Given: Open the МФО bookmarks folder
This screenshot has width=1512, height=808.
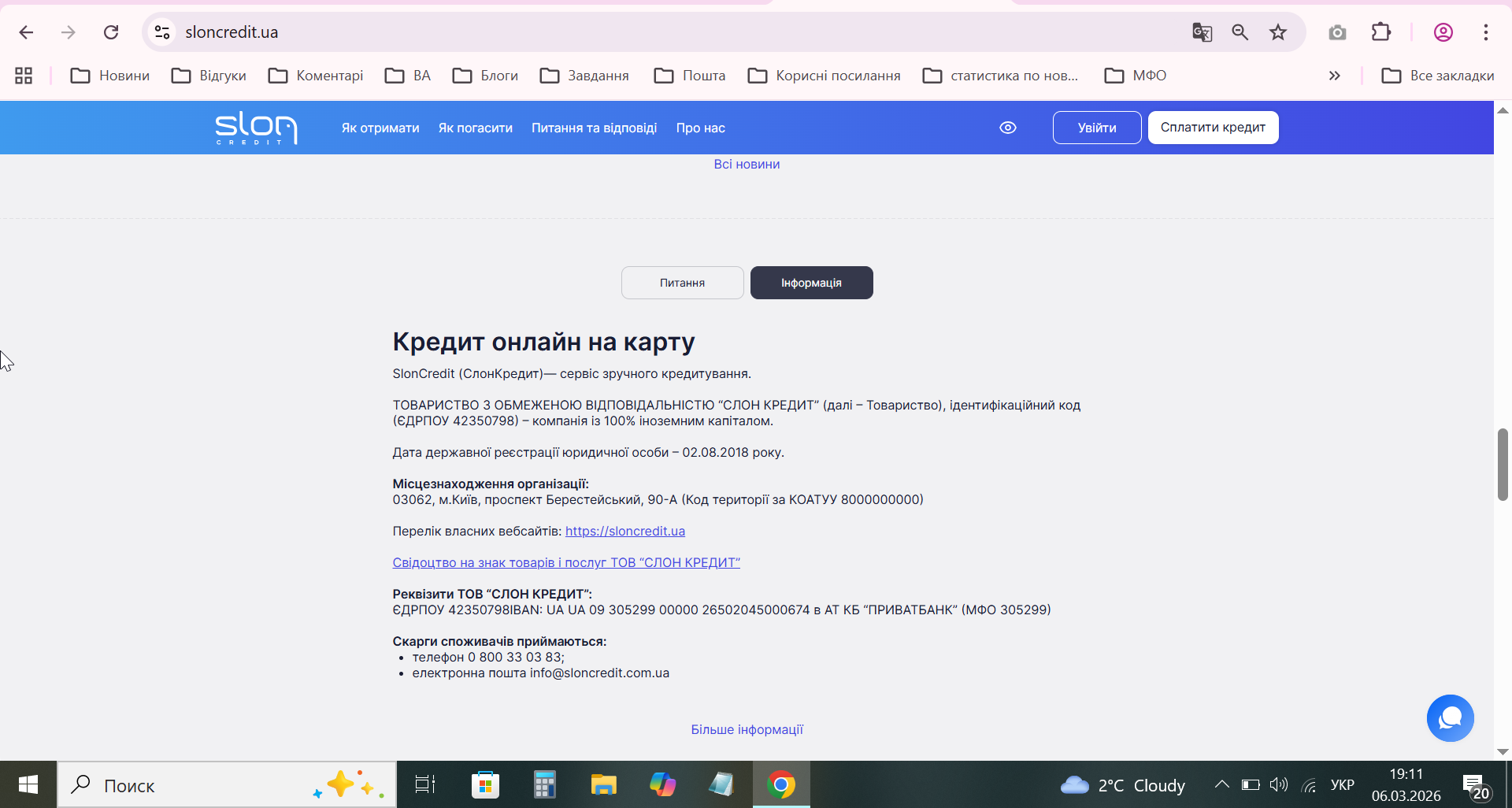Looking at the screenshot, I should (1136, 76).
